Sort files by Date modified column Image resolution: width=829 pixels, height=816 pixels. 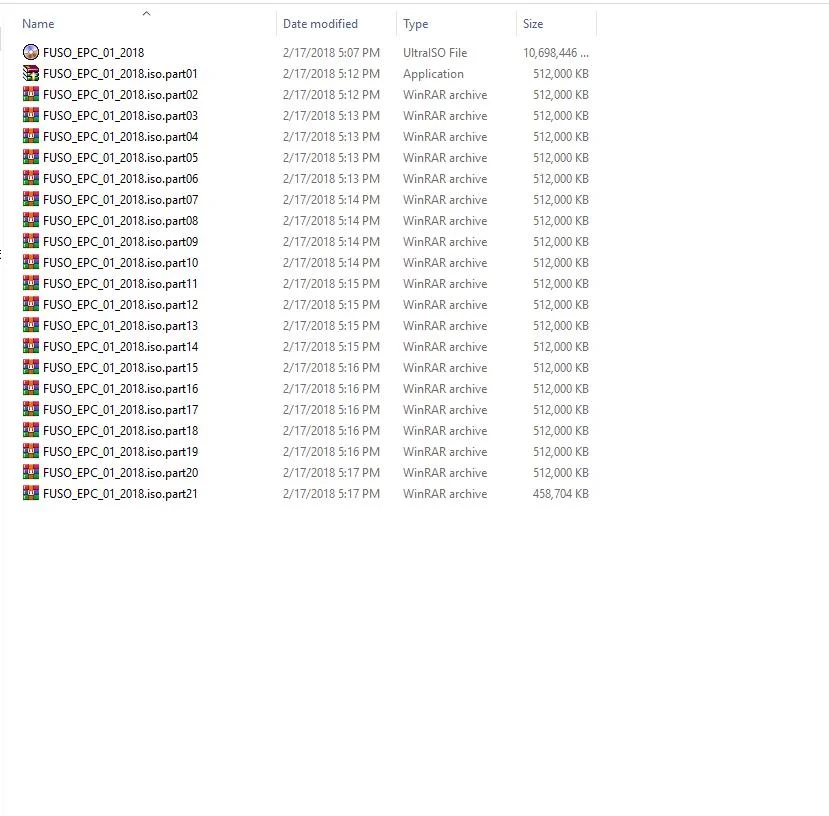point(320,24)
